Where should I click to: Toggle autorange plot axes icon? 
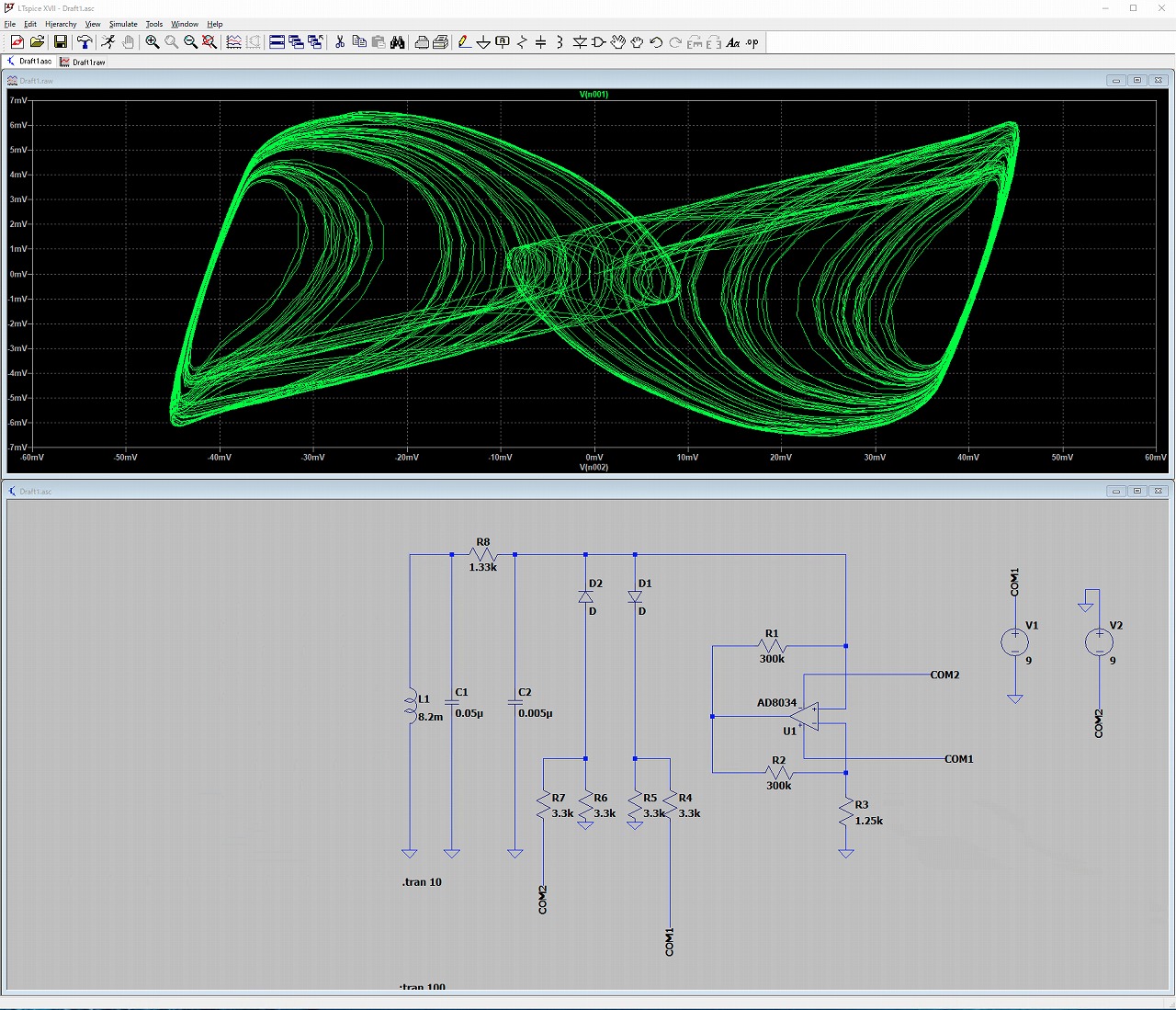click(233, 42)
